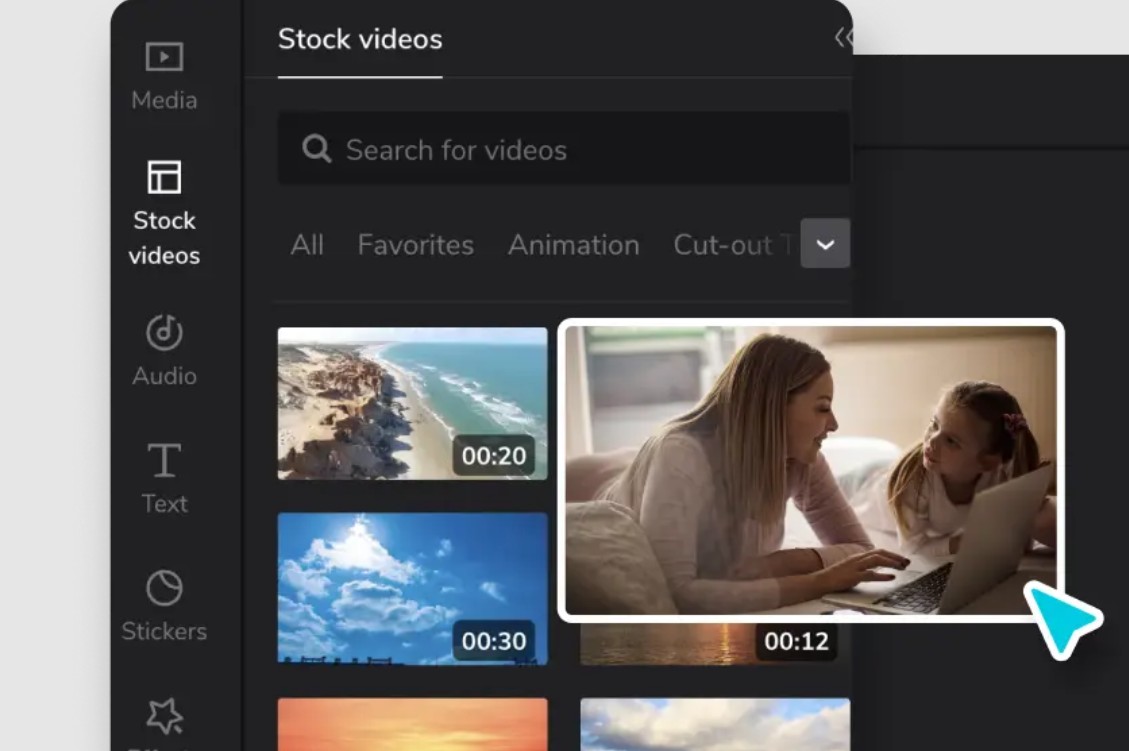
Task: Click the Stock videos panel header tab
Action: click(x=360, y=40)
